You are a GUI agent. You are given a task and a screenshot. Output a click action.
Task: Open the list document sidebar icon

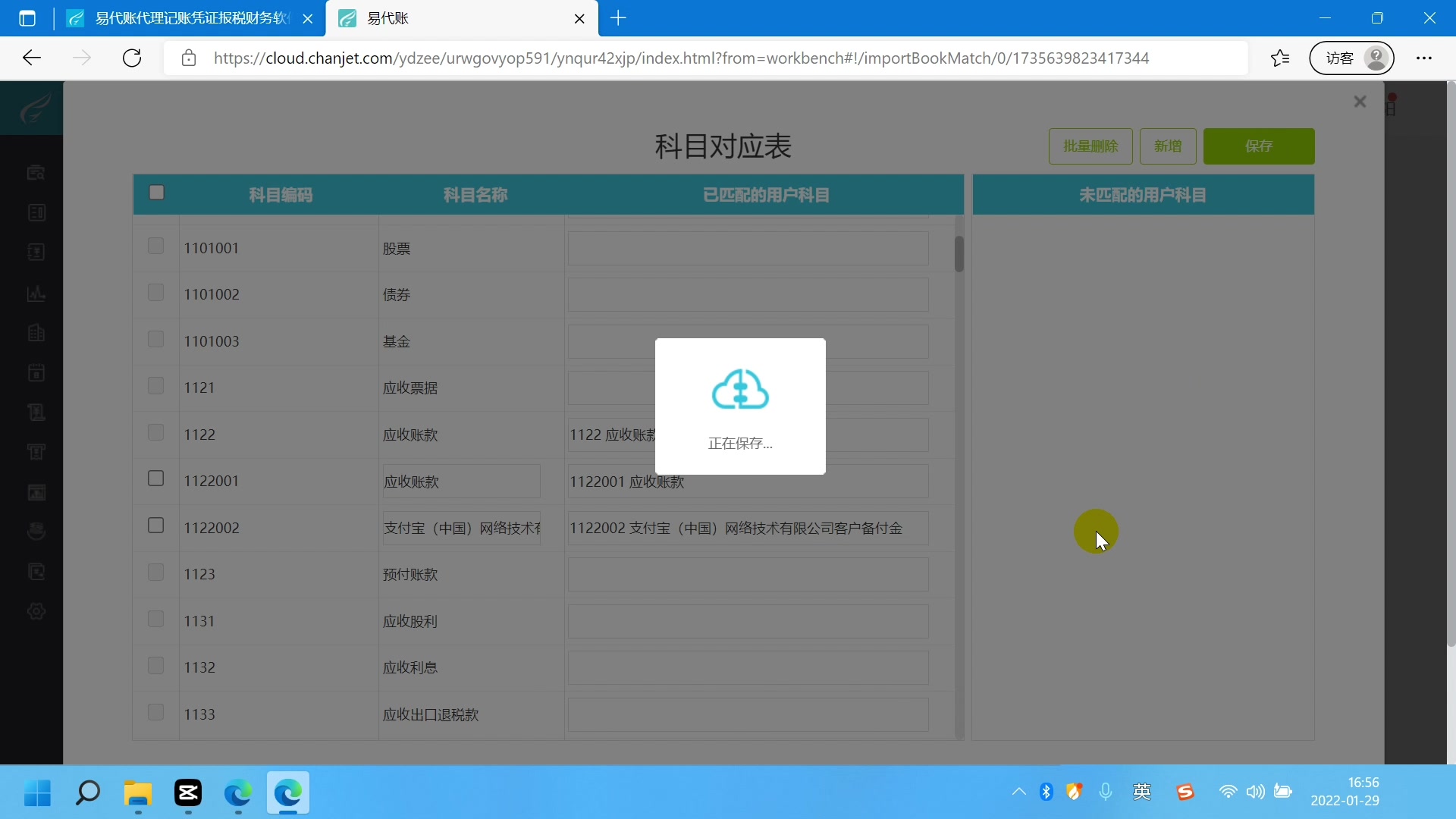36,212
